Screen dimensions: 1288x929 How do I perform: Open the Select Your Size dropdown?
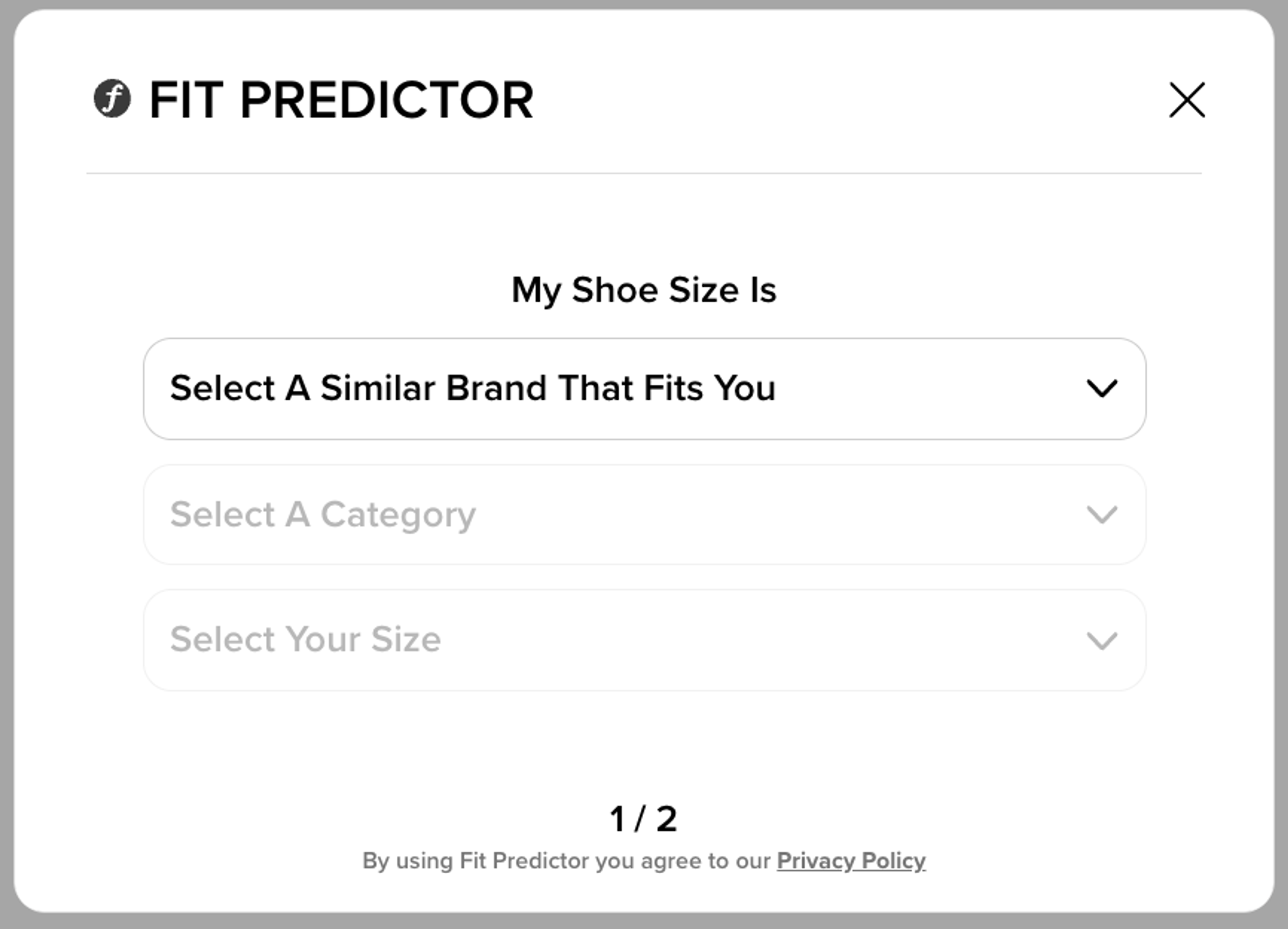pos(644,640)
